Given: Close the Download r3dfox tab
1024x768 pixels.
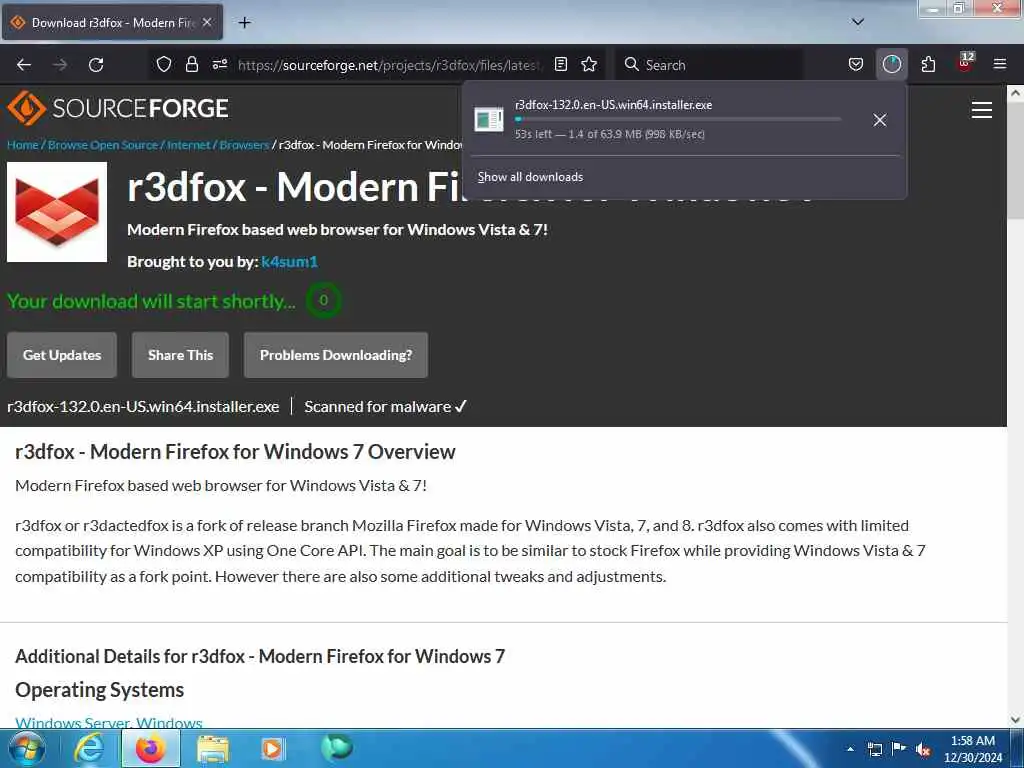Looking at the screenshot, I should [207, 22].
